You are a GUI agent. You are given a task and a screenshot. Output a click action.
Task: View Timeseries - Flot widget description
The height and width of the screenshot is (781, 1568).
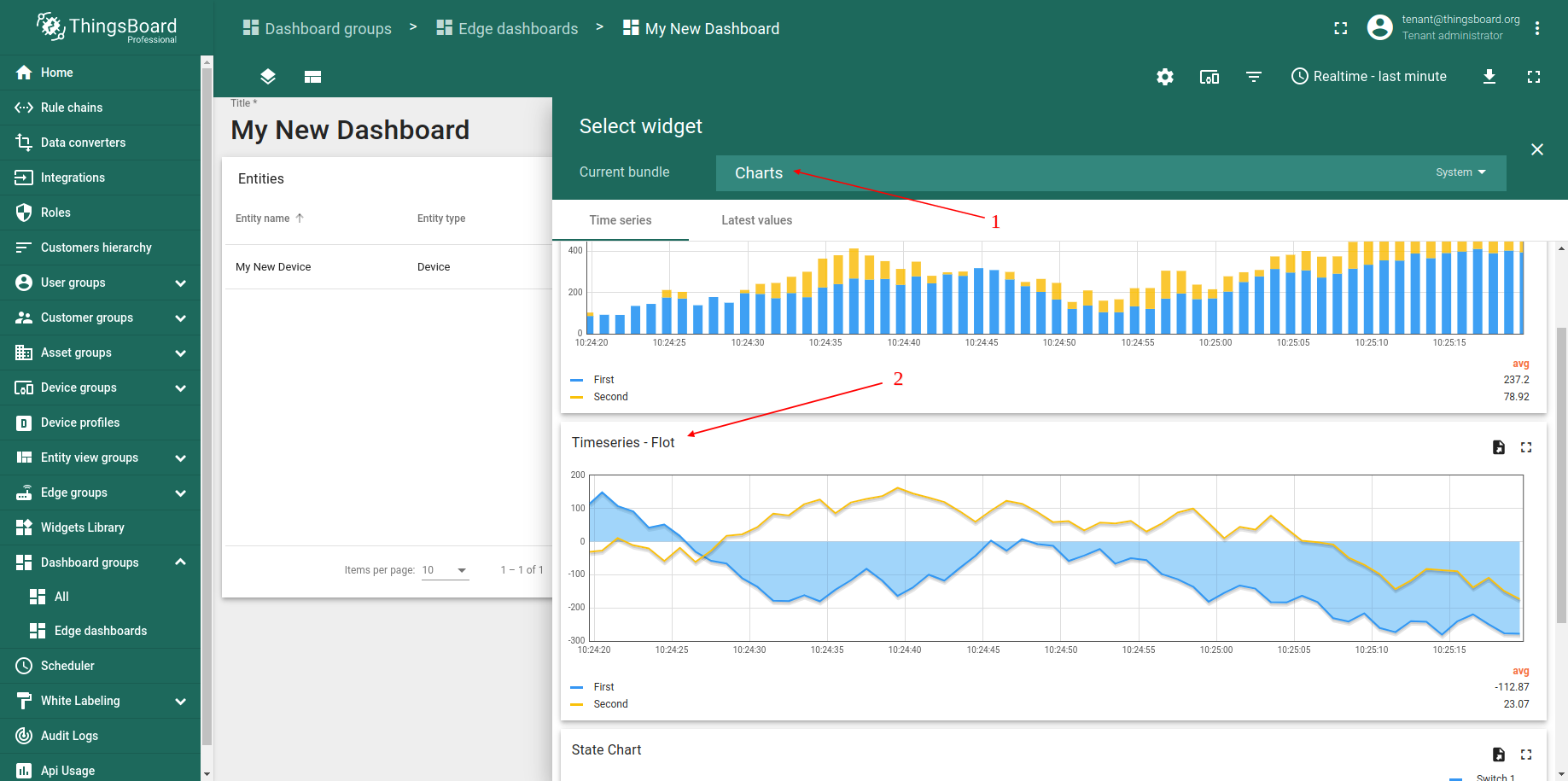[x=1499, y=447]
